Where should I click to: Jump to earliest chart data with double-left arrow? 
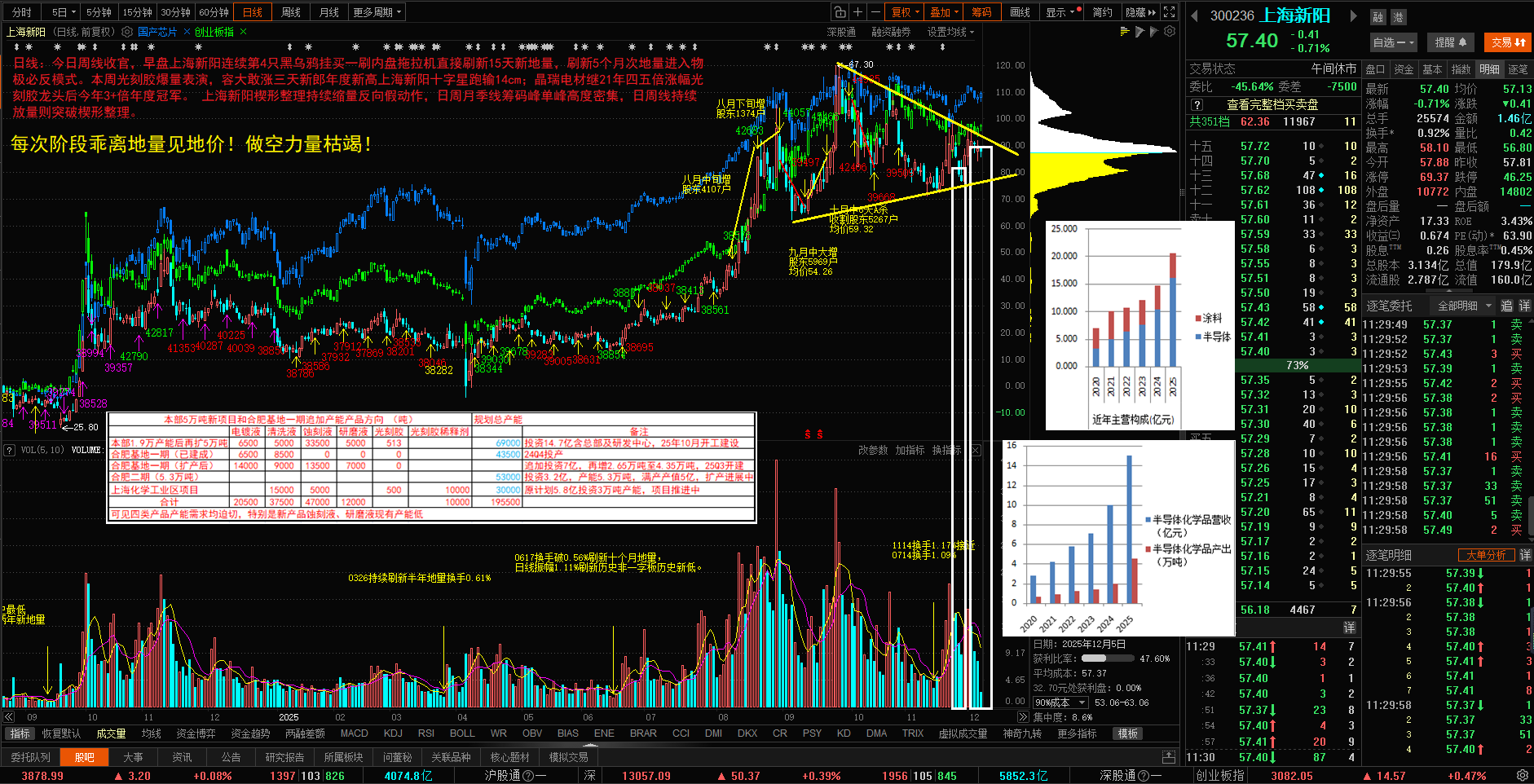coord(9,717)
